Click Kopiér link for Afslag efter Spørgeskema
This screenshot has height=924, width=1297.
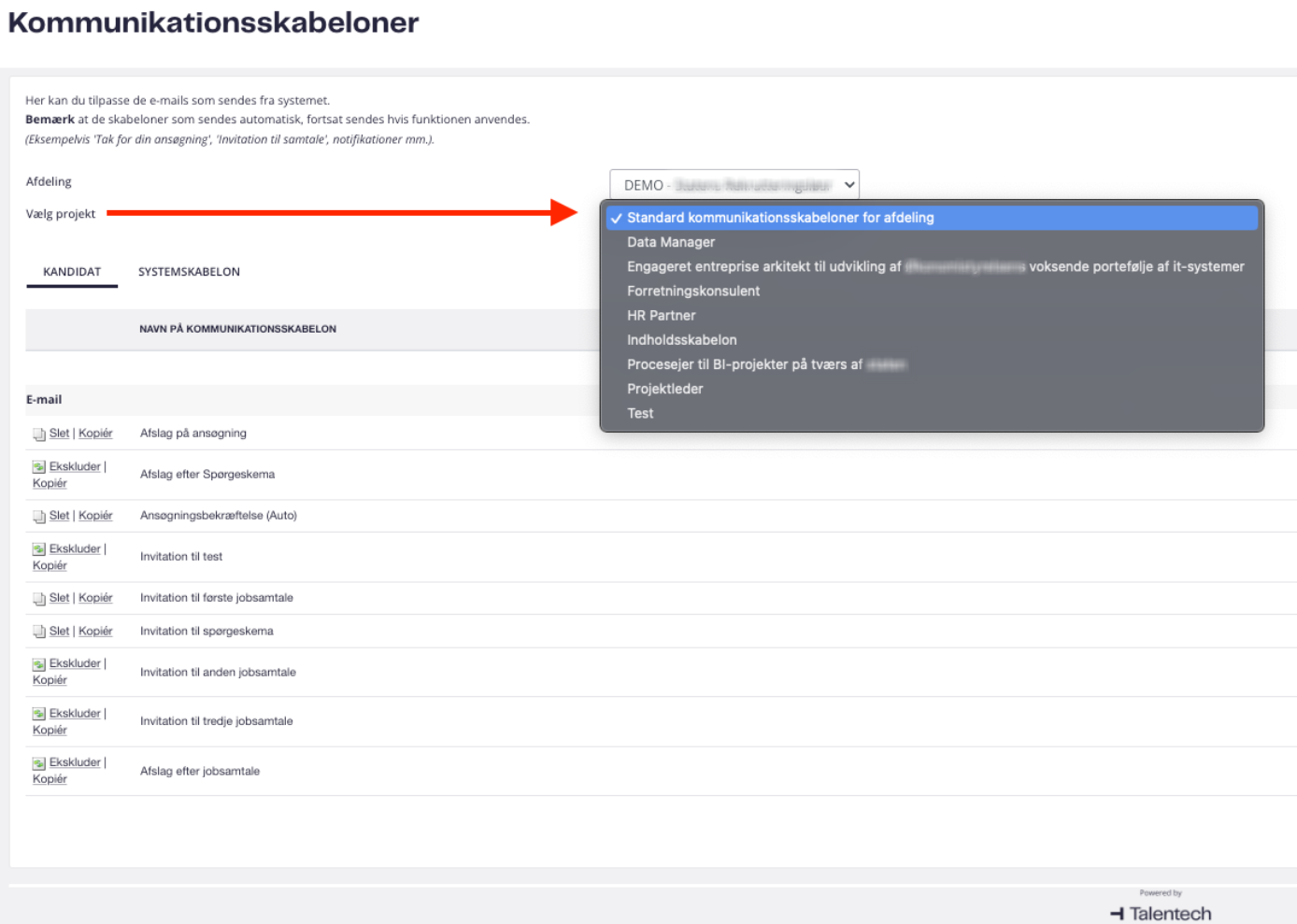pyautogui.click(x=50, y=484)
